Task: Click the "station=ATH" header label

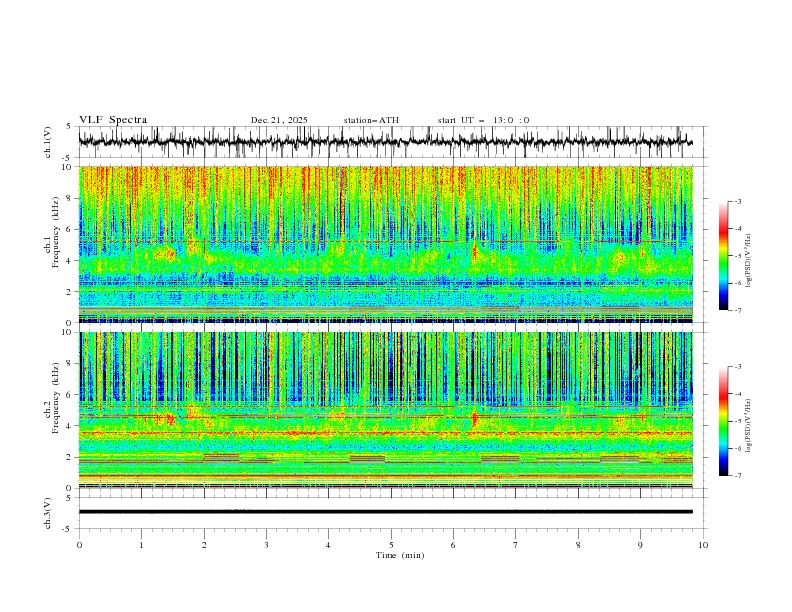Action: (x=371, y=120)
